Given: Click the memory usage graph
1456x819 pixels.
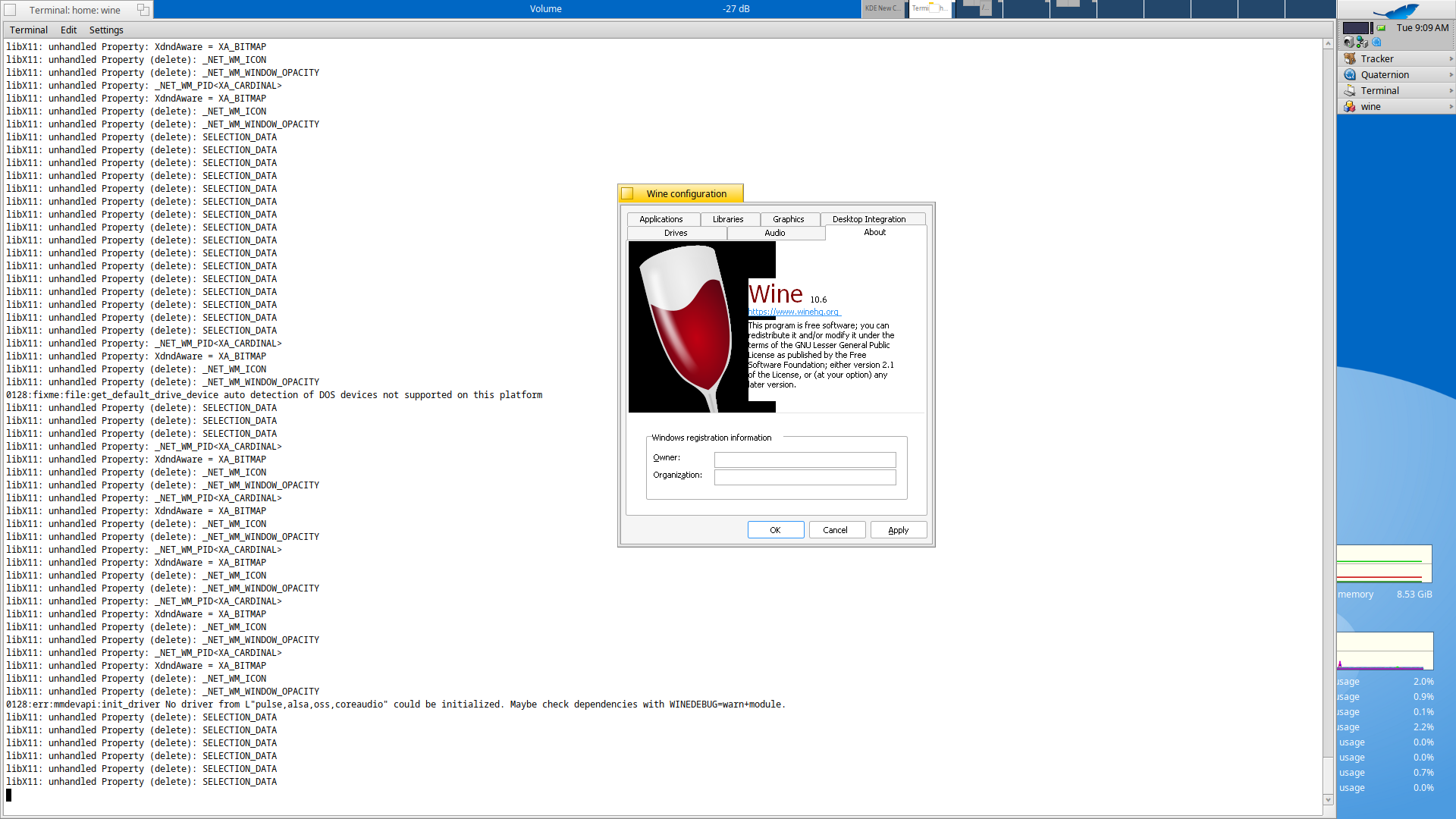Looking at the screenshot, I should pyautogui.click(x=1384, y=564).
